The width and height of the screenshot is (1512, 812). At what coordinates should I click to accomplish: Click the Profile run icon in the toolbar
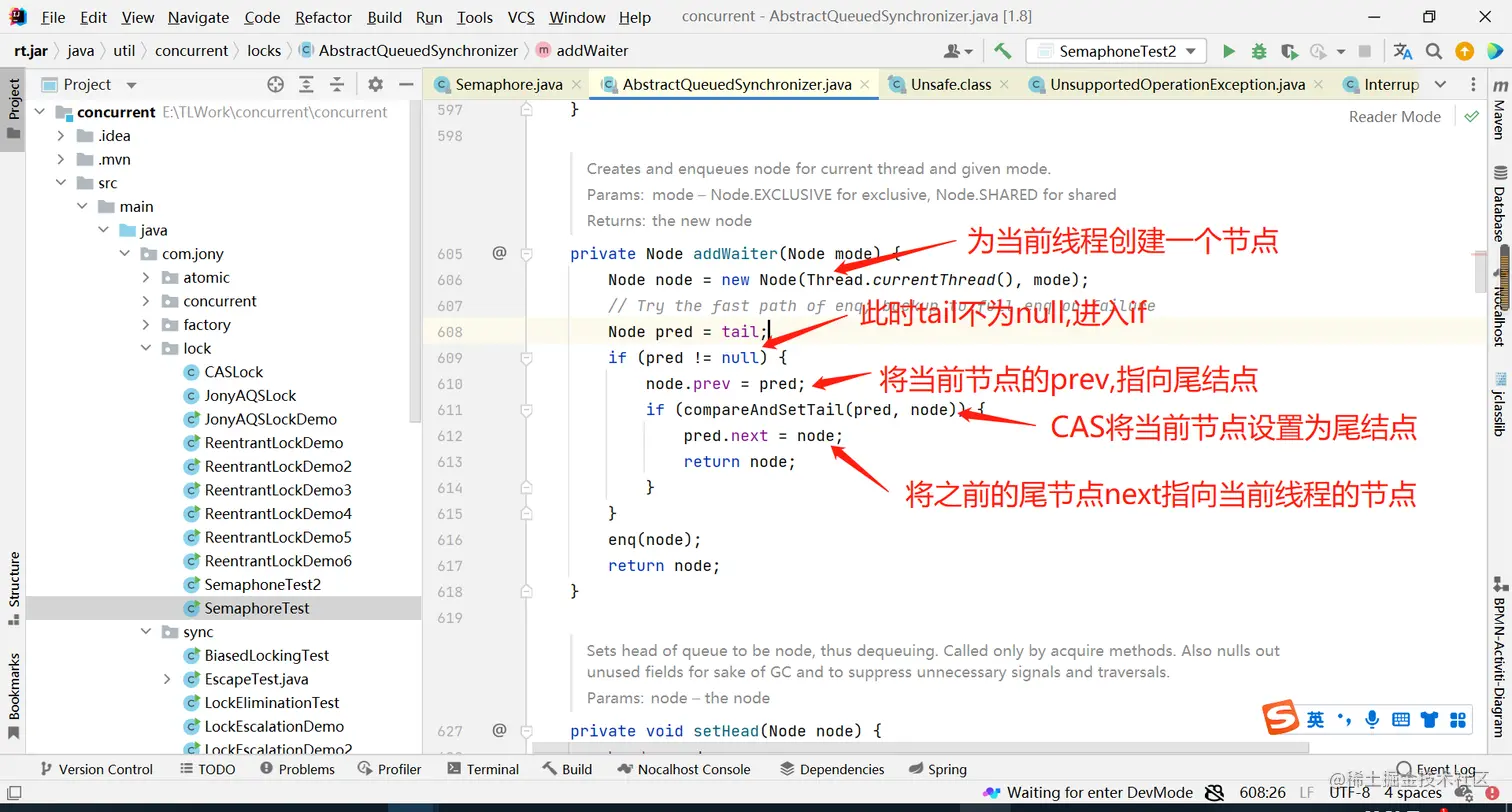click(x=1320, y=51)
